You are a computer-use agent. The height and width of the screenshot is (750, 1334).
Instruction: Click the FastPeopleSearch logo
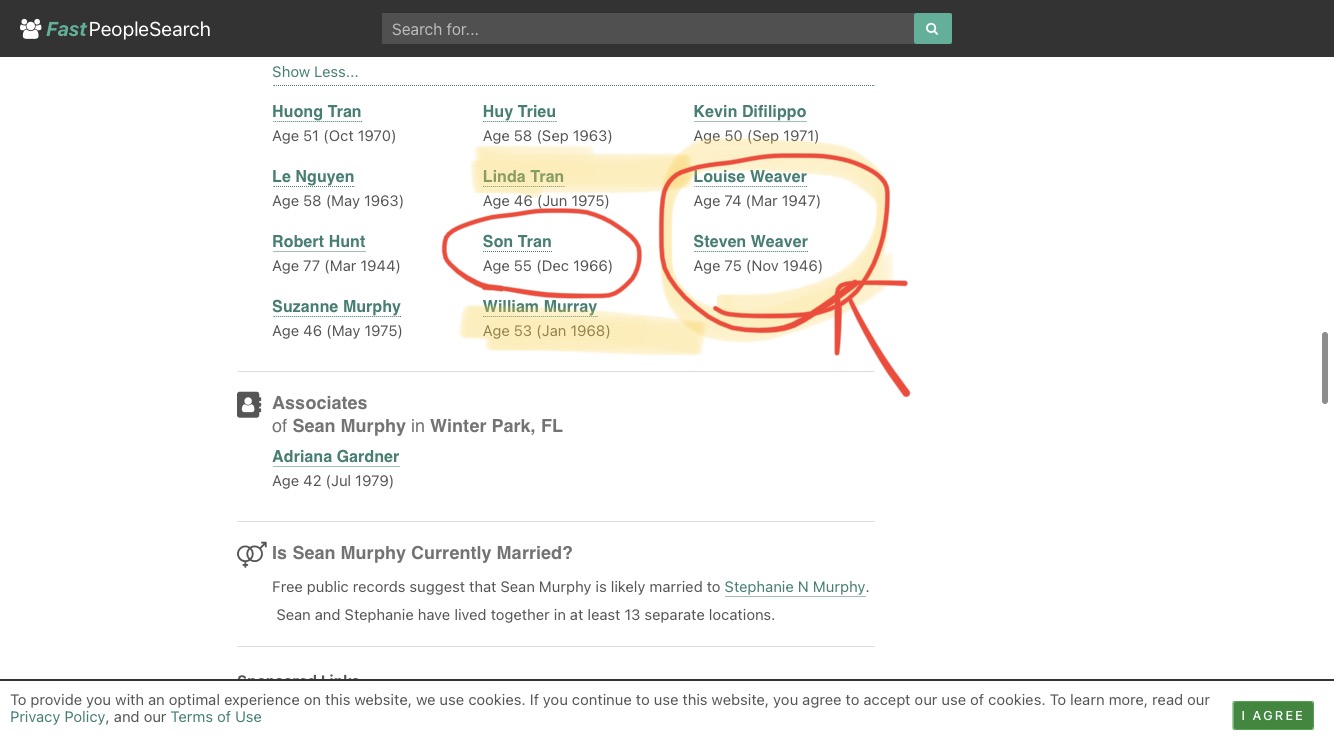[x=115, y=29]
